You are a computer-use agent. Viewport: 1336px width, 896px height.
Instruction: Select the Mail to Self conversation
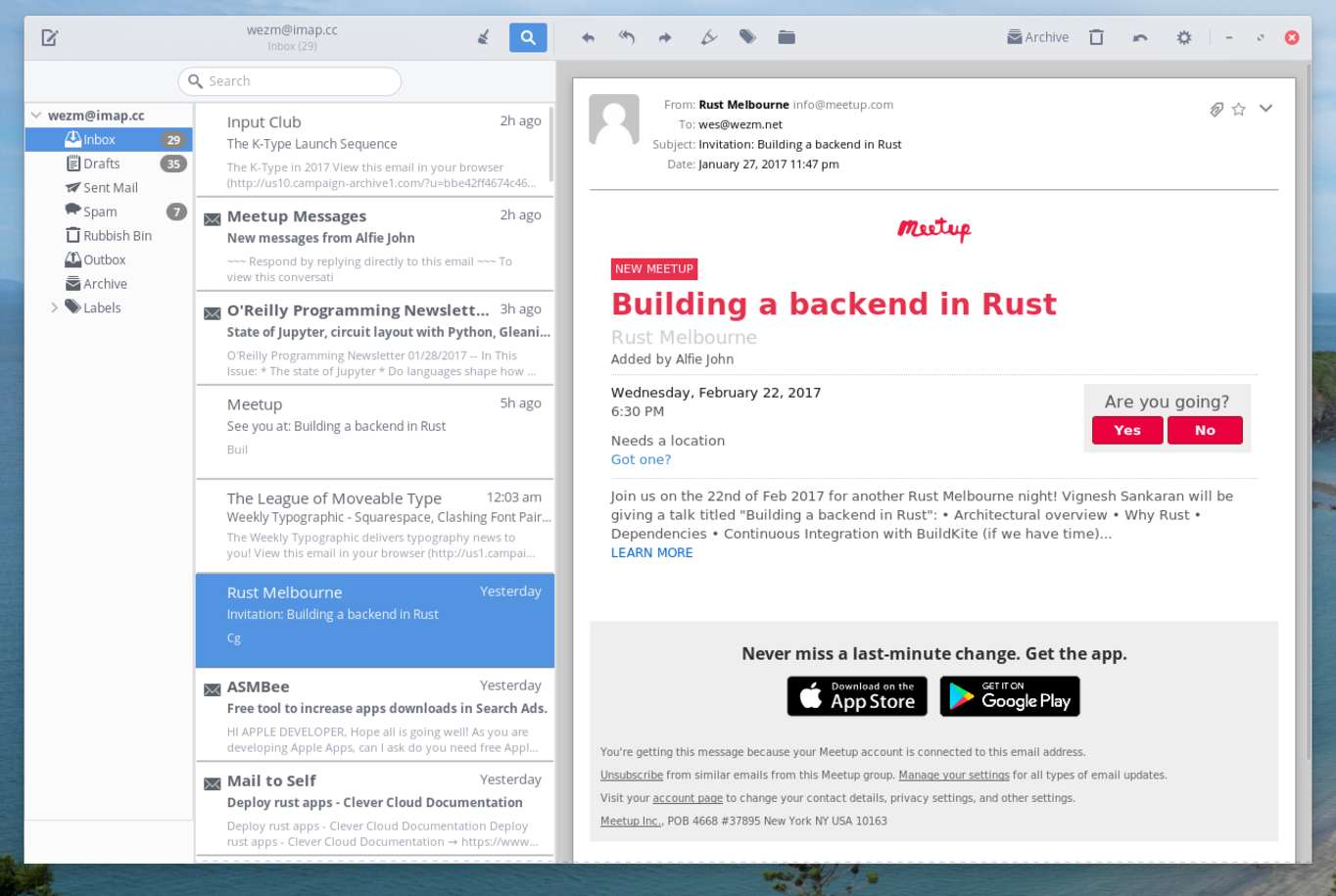pos(375,809)
